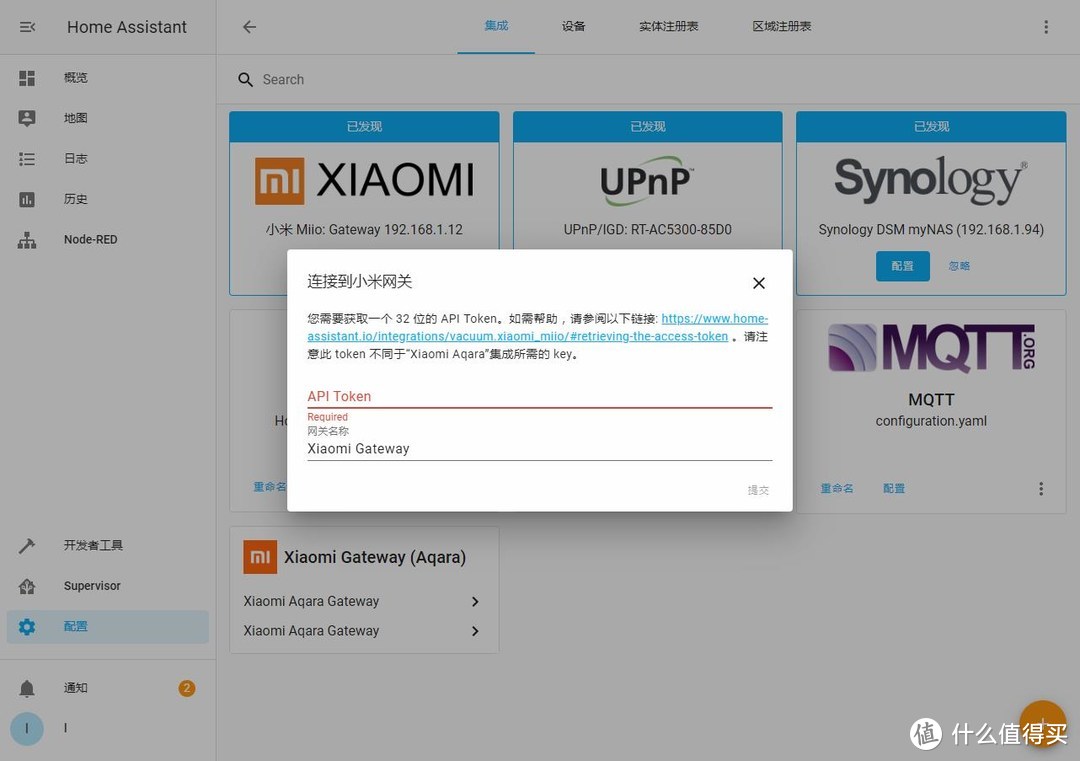The height and width of the screenshot is (761, 1080).
Task: Click the Xiaomi logo on Miio card
Action: (x=364, y=180)
